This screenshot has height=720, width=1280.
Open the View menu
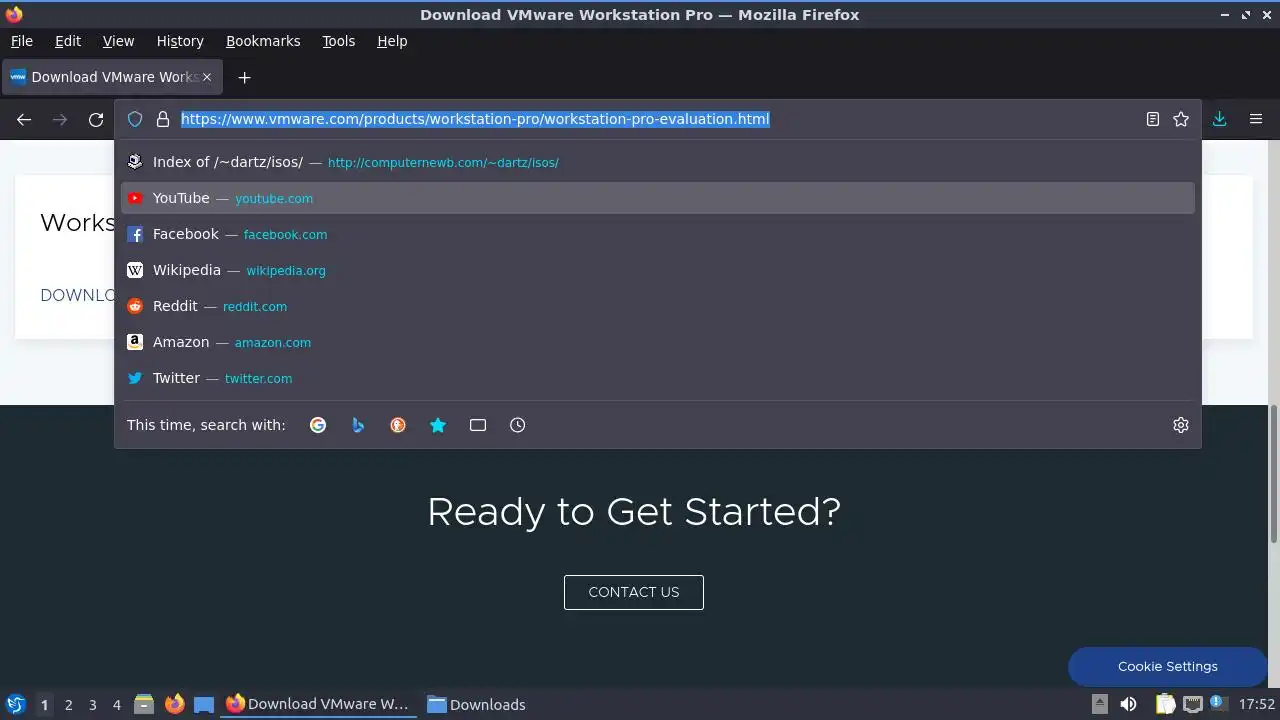[x=118, y=41]
